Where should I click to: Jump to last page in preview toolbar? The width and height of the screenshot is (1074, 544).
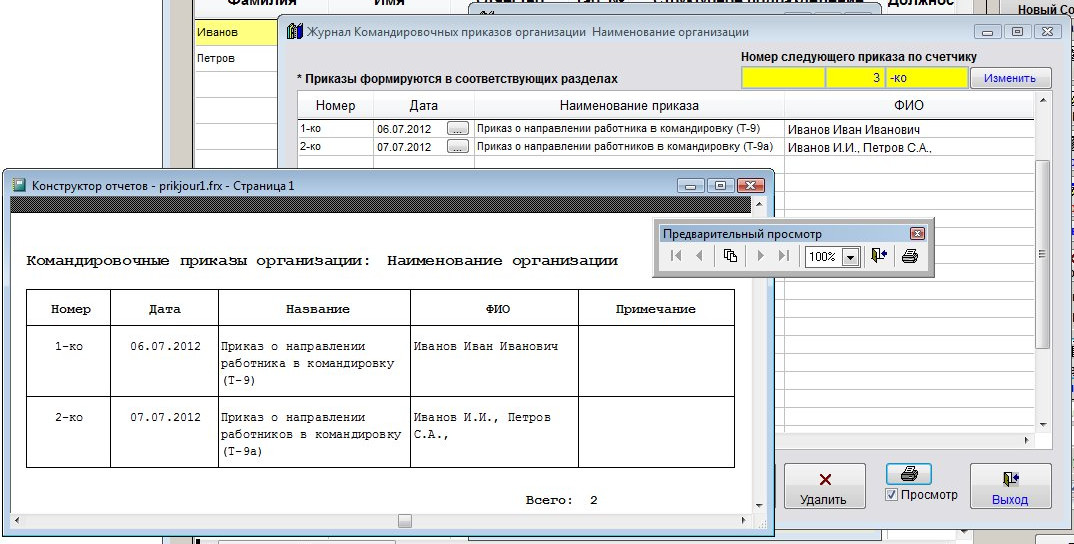coord(783,256)
